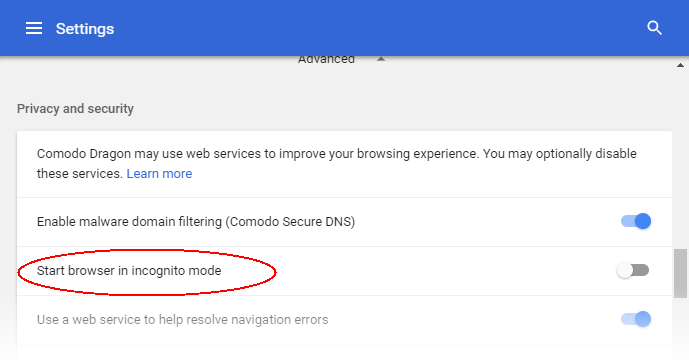
Task: Click the Use a web service label
Action: point(182,320)
